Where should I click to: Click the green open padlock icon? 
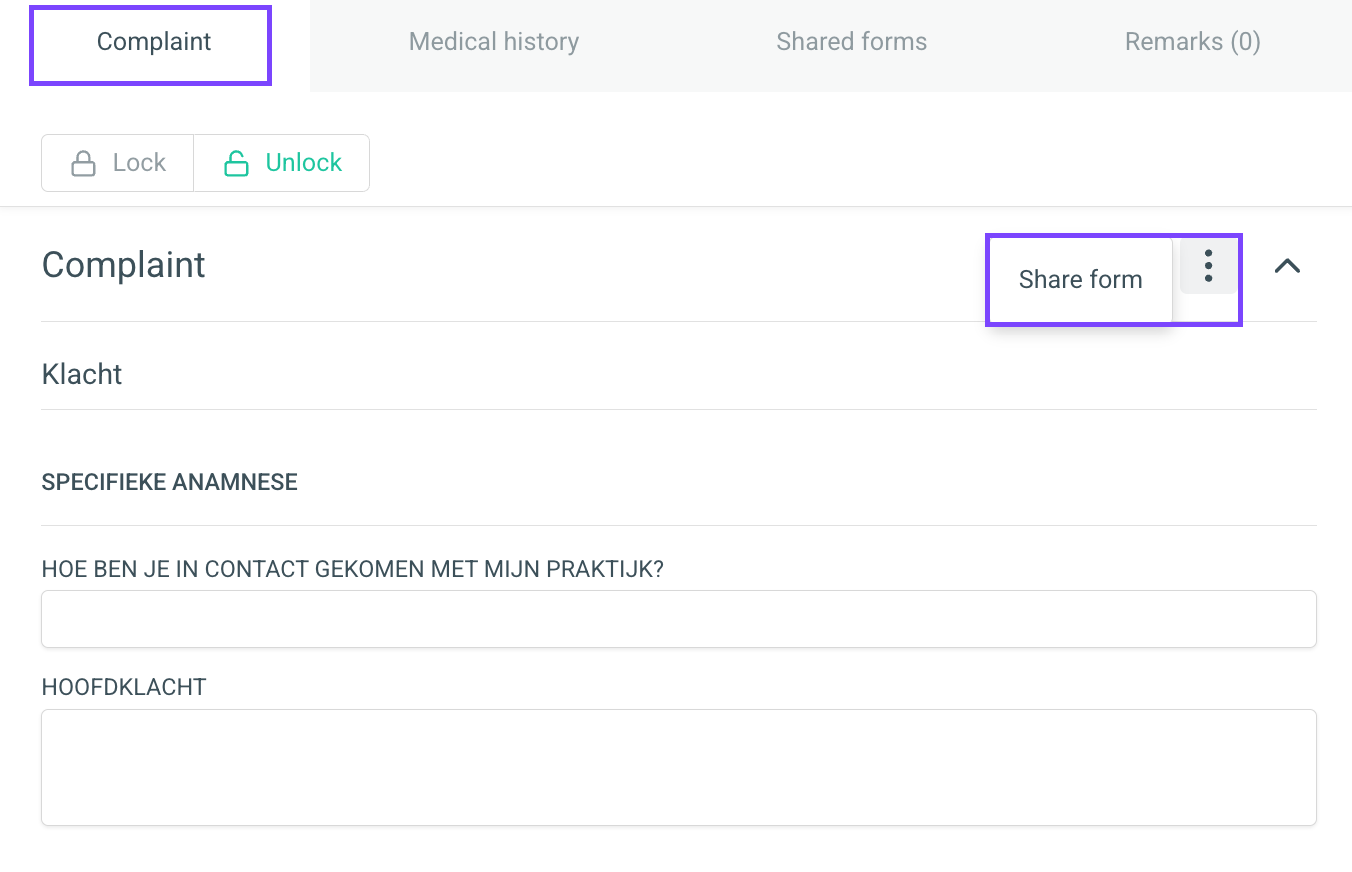coord(236,163)
